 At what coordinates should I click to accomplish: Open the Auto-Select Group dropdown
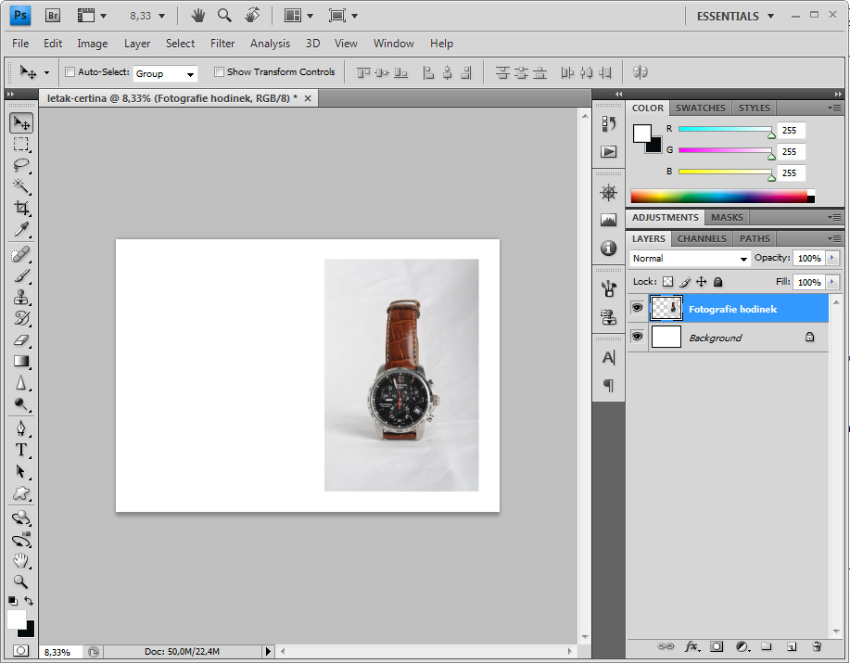click(x=166, y=73)
